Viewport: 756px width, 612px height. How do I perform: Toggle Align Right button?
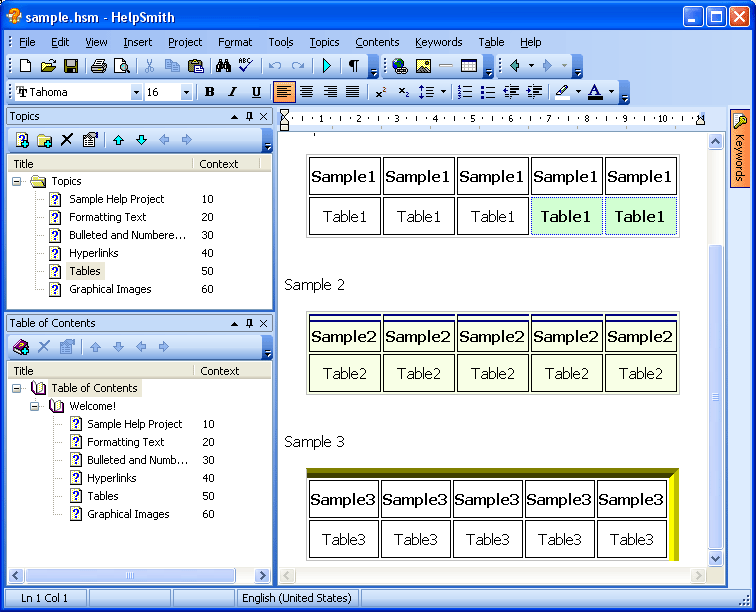click(x=330, y=92)
